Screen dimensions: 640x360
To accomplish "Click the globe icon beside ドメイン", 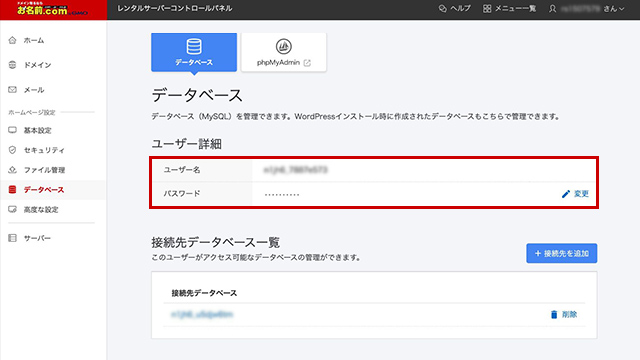I will pyautogui.click(x=12, y=64).
